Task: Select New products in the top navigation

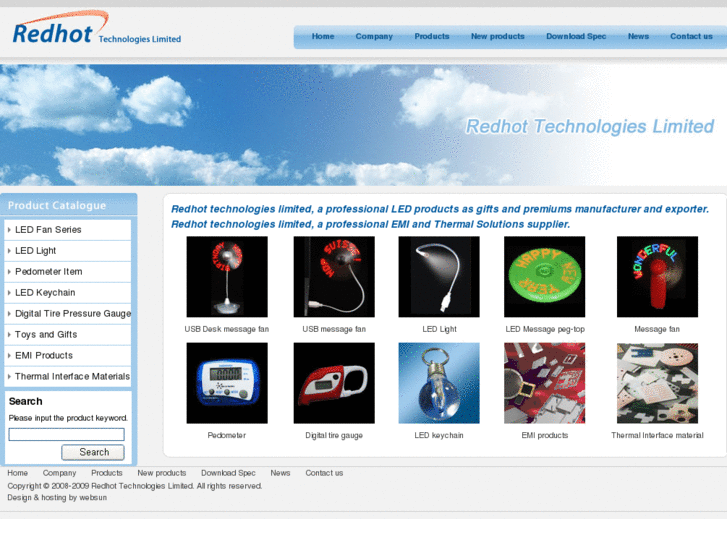Action: coord(497,36)
